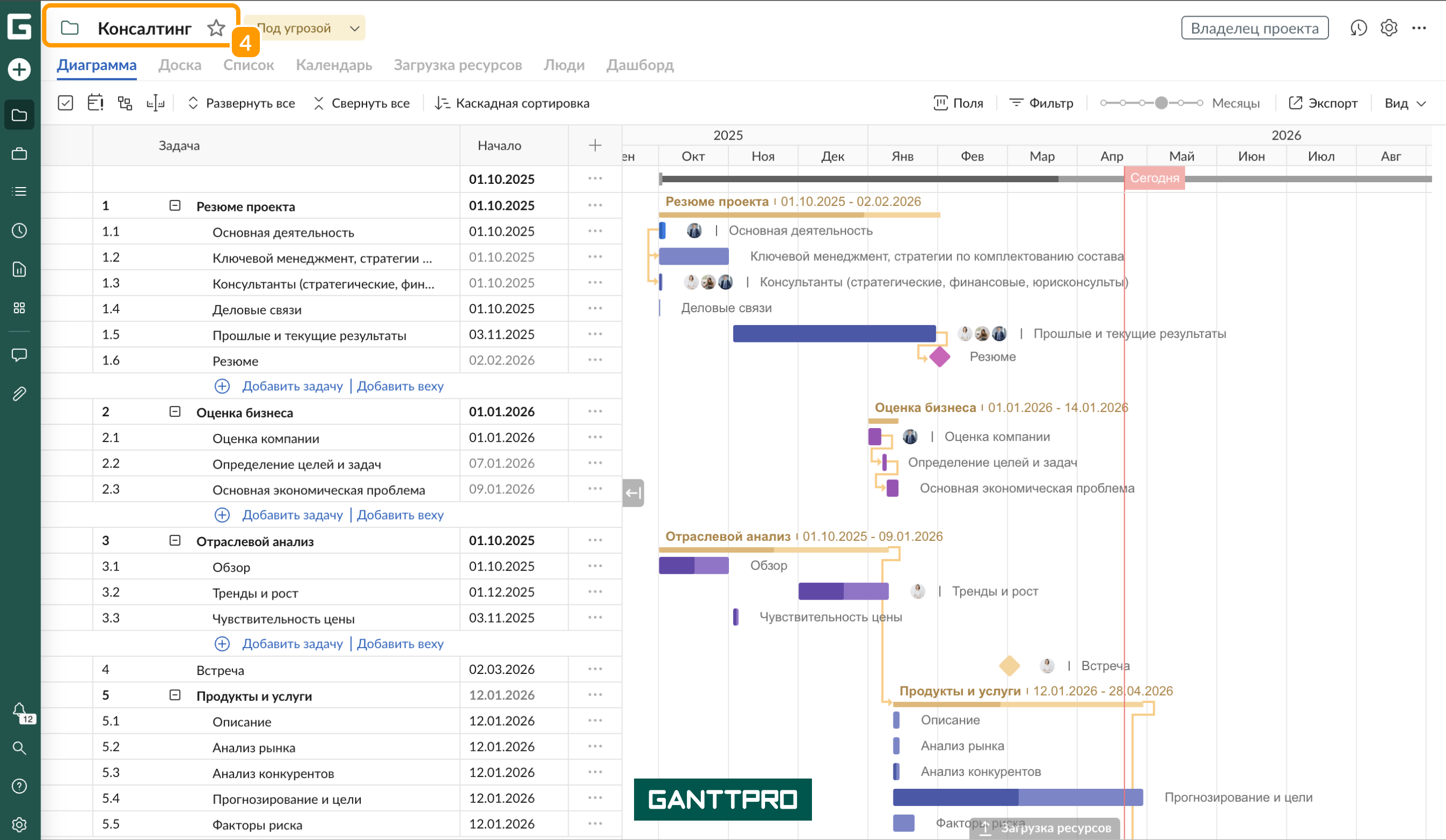This screenshot has height=840, width=1446.
Task: Click Добавить веху under Отраслевой анализ
Action: pyautogui.click(x=400, y=644)
